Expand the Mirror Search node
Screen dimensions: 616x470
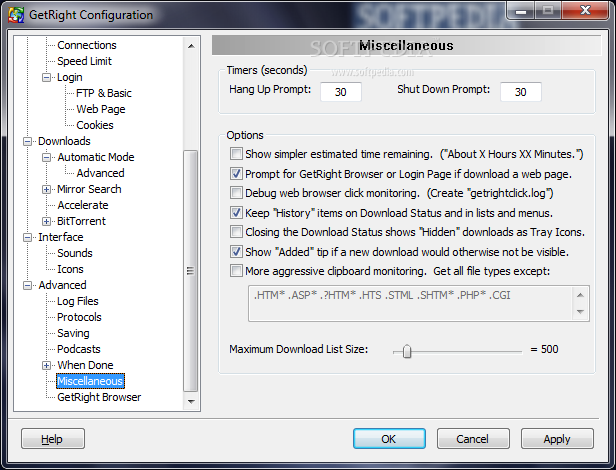pyautogui.click(x=46, y=189)
